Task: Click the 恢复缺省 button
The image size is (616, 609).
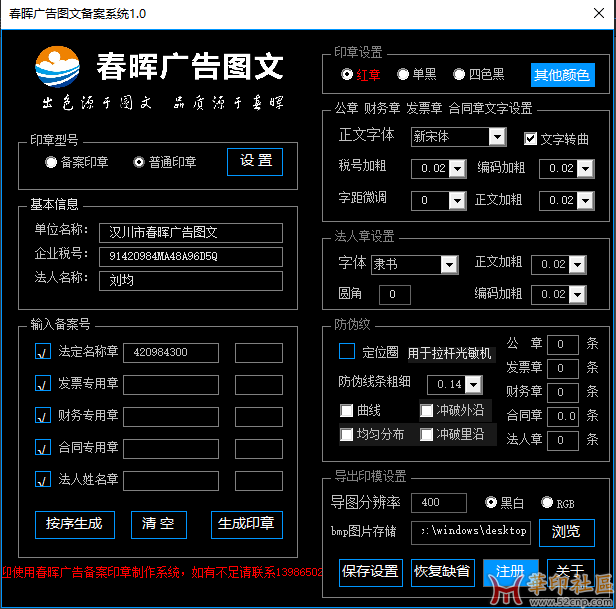Action: click(x=443, y=572)
